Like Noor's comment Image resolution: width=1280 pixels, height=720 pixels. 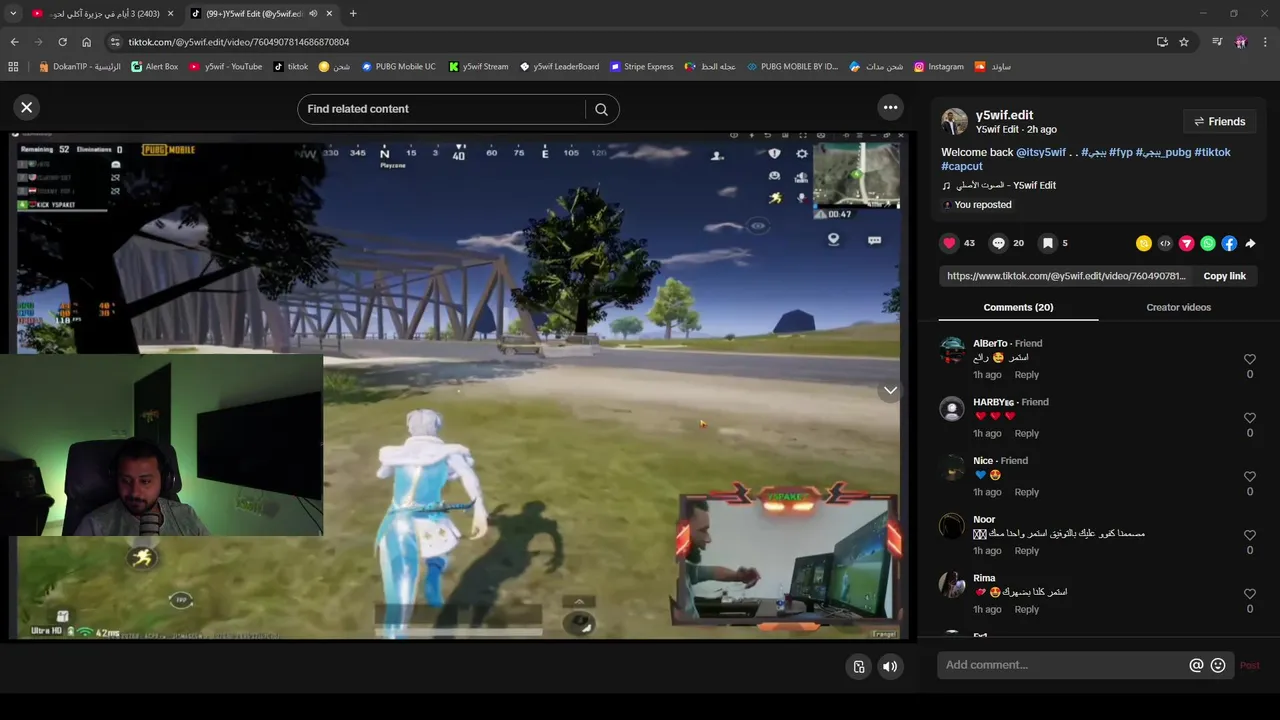coord(1249,535)
